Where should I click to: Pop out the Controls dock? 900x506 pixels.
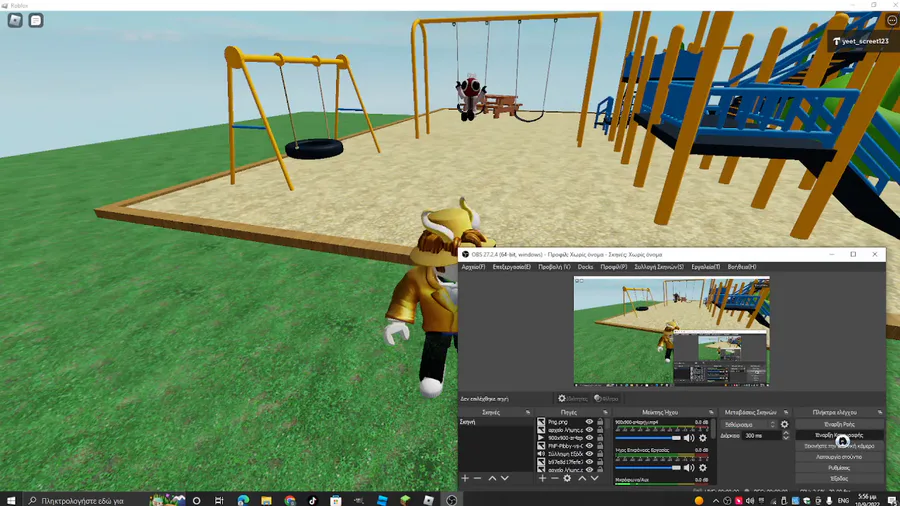(879, 412)
